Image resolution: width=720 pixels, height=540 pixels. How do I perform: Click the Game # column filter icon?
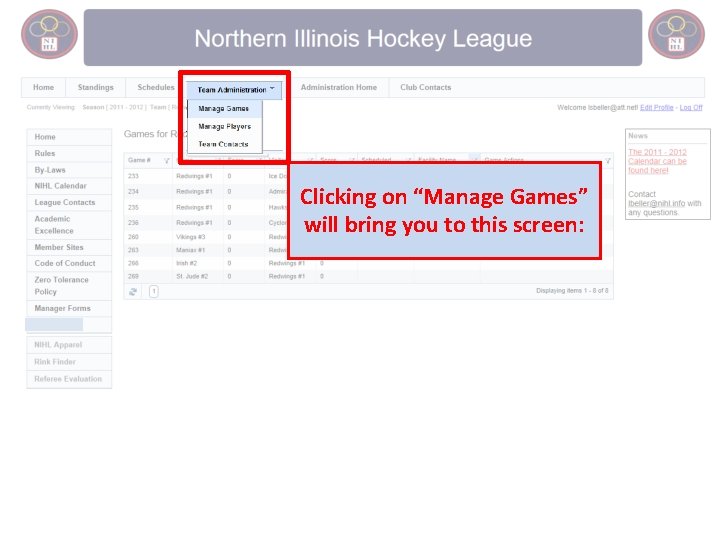pos(166,160)
